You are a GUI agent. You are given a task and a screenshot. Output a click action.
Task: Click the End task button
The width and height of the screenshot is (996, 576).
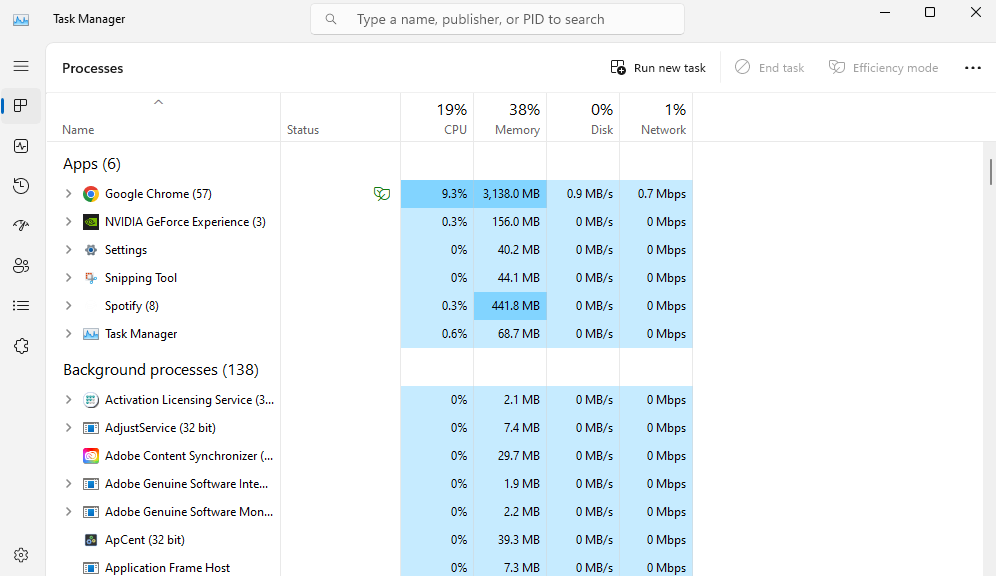769,67
